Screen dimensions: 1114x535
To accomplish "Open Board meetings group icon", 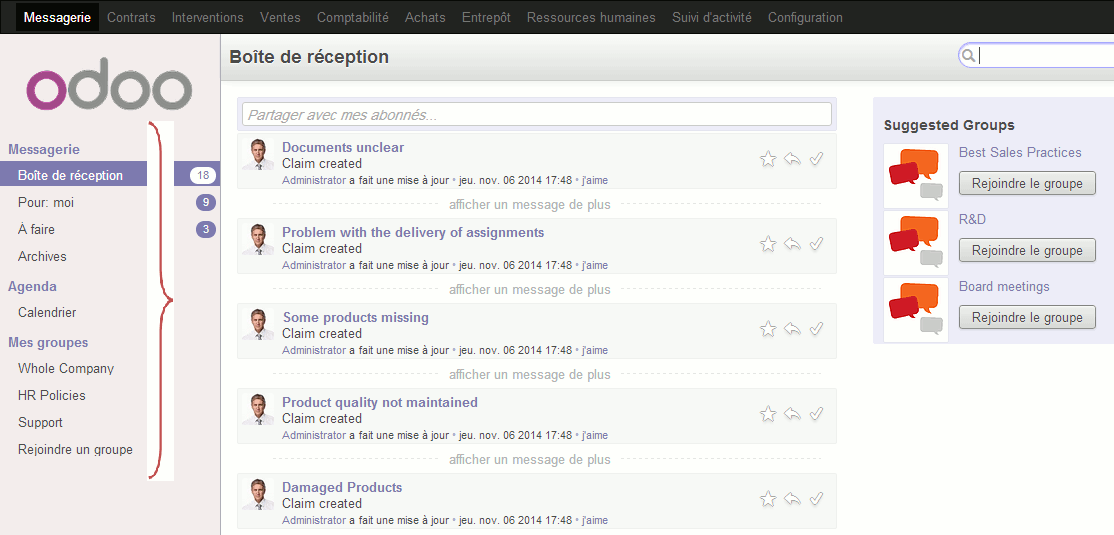I will [x=916, y=310].
